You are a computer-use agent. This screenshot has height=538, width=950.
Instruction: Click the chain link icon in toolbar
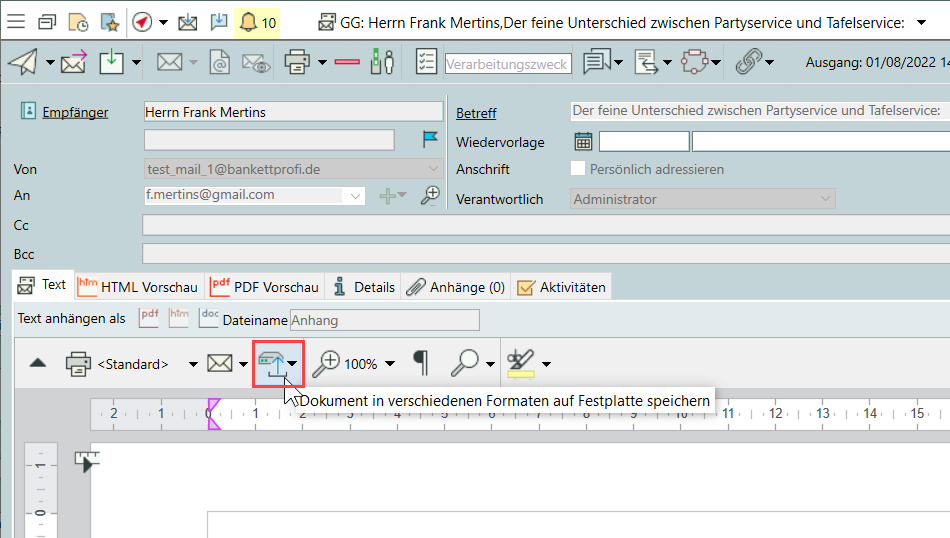tap(746, 62)
